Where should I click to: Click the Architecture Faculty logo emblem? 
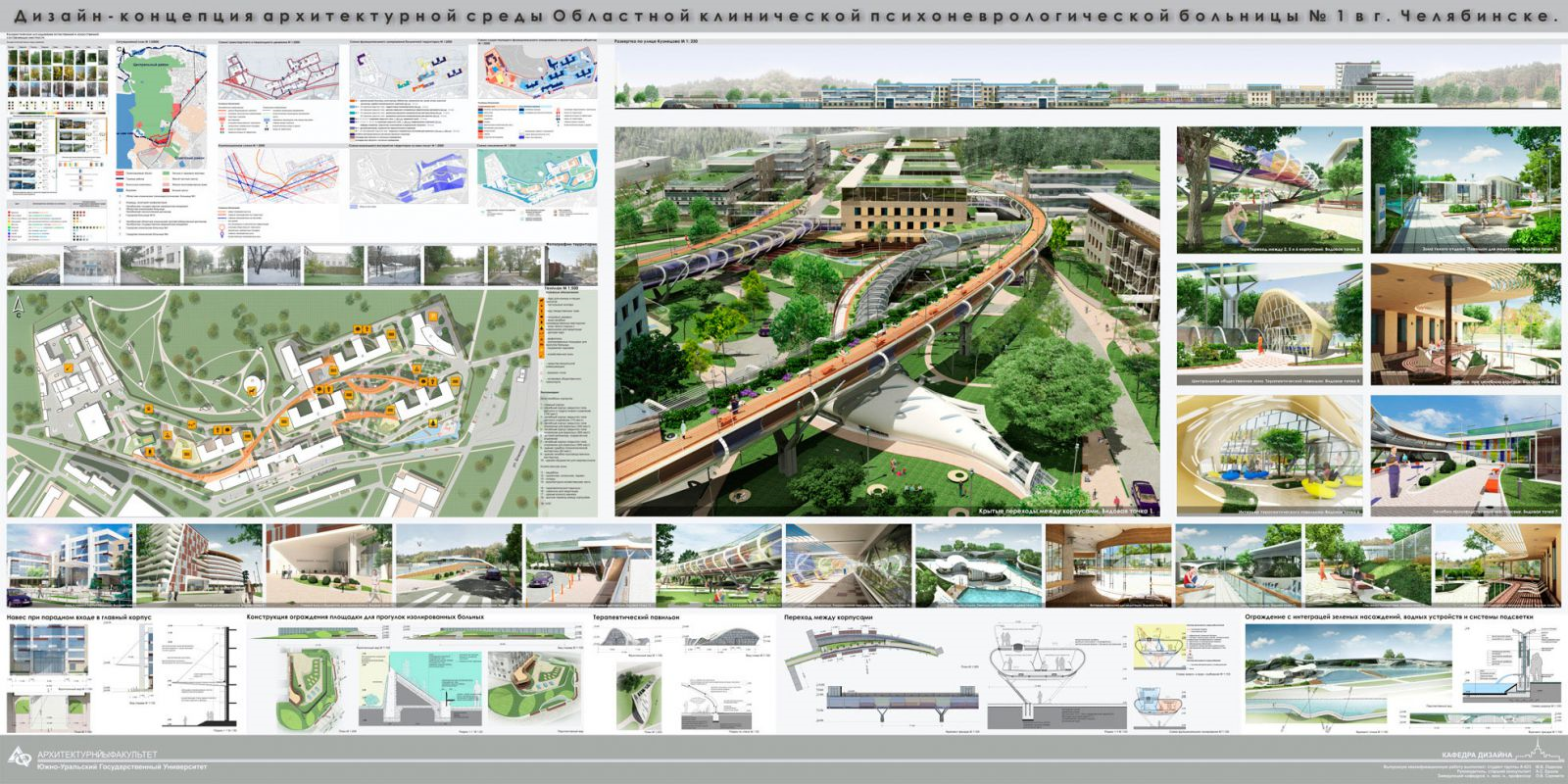click(x=20, y=756)
